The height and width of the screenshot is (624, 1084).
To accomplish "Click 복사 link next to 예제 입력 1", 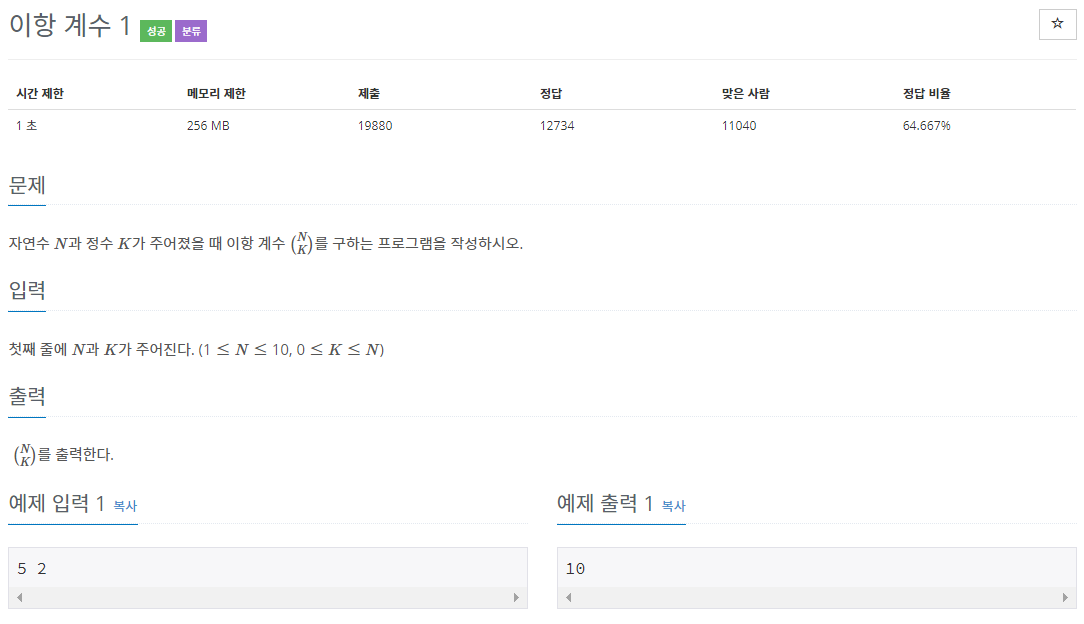I will 125,506.
